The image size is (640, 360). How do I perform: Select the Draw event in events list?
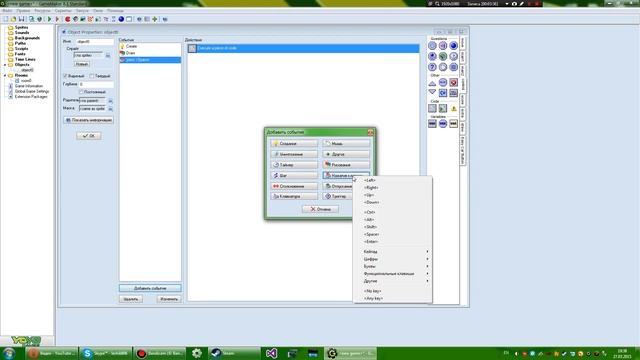point(150,53)
